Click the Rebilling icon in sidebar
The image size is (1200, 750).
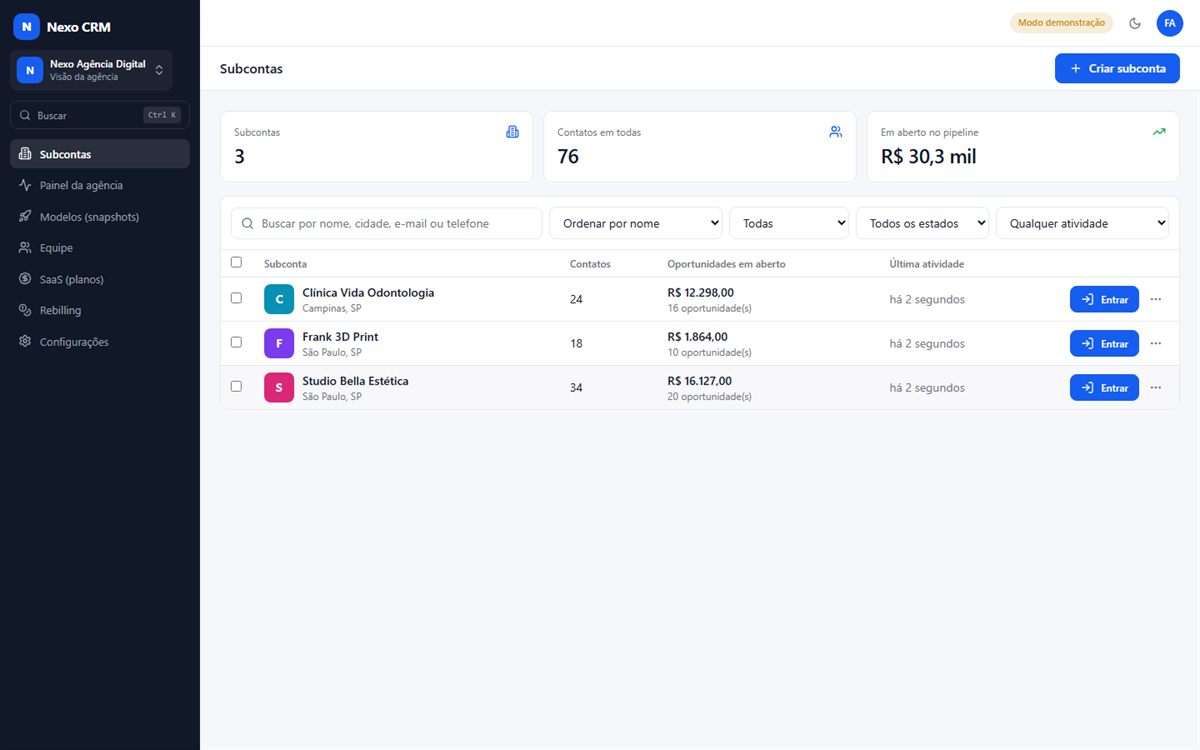tap(25, 310)
